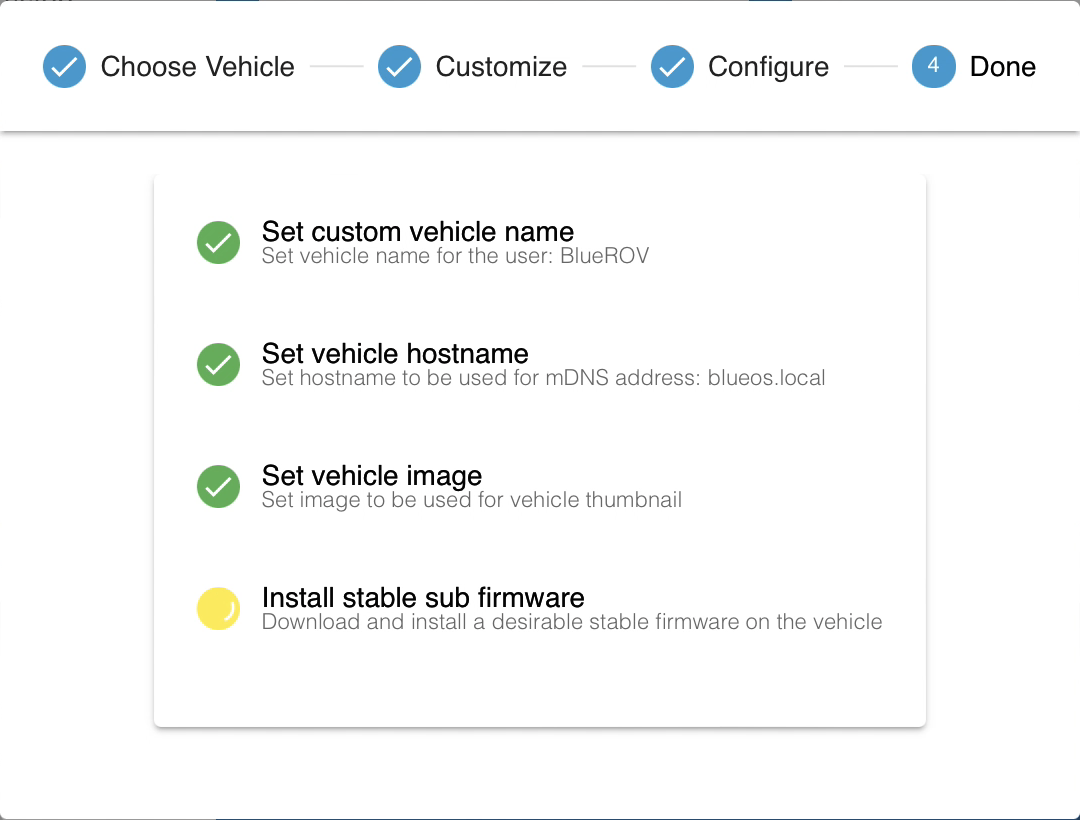The width and height of the screenshot is (1080, 820).
Task: Click the Customize step checkmark icon
Action: pos(399,67)
